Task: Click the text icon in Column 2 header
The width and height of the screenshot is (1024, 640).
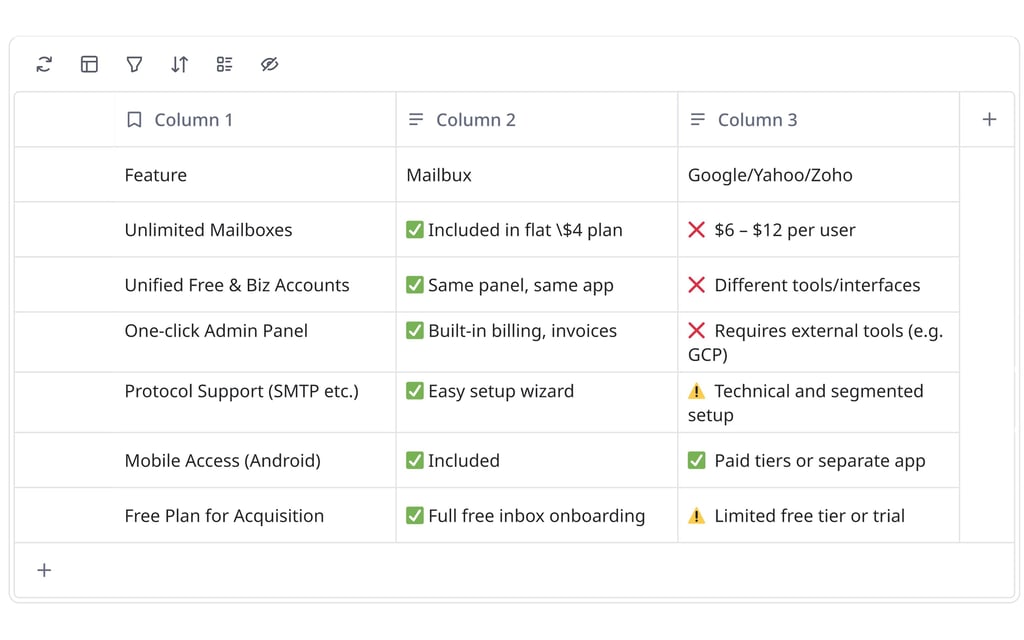Action: click(416, 120)
